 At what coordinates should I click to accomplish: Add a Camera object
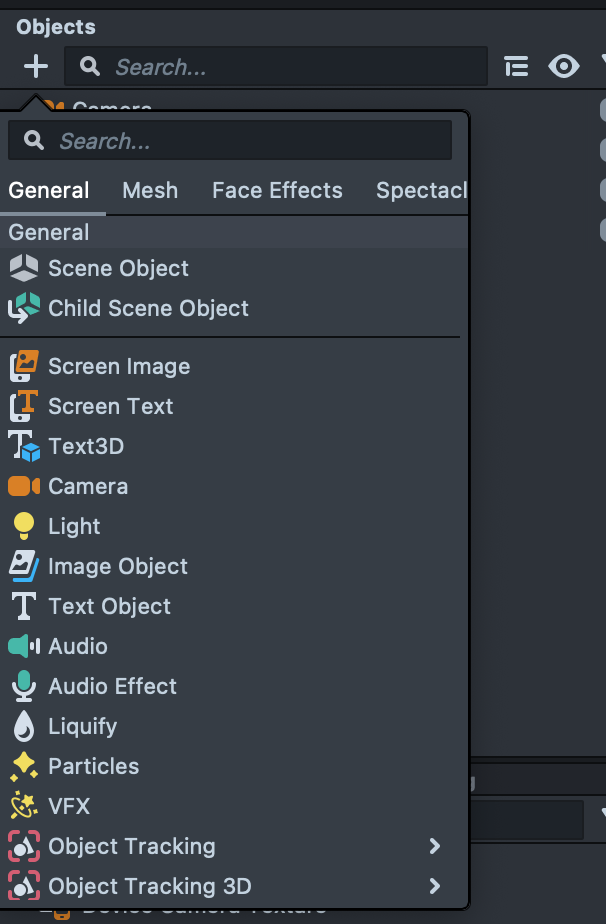tap(88, 486)
